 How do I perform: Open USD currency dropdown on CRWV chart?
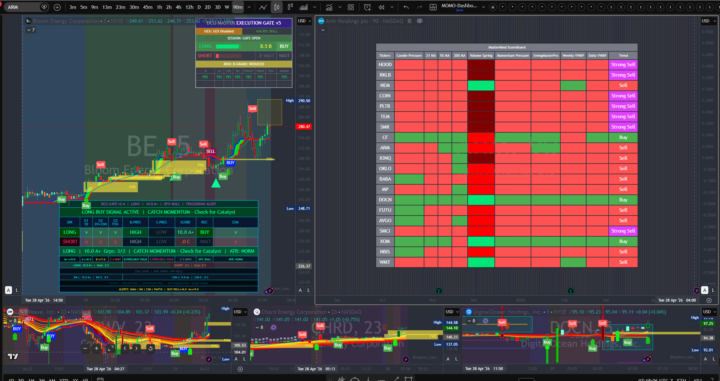pyautogui.click(x=239, y=312)
